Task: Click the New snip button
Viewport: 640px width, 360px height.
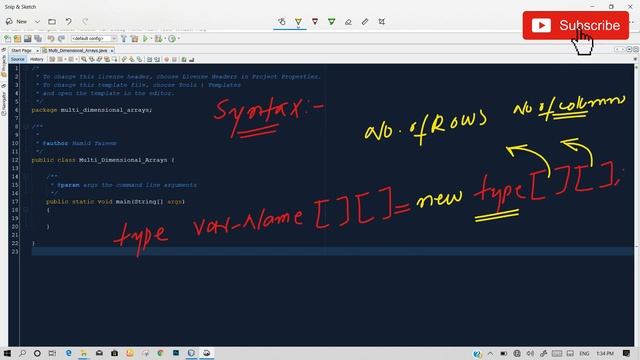Action: [16, 22]
